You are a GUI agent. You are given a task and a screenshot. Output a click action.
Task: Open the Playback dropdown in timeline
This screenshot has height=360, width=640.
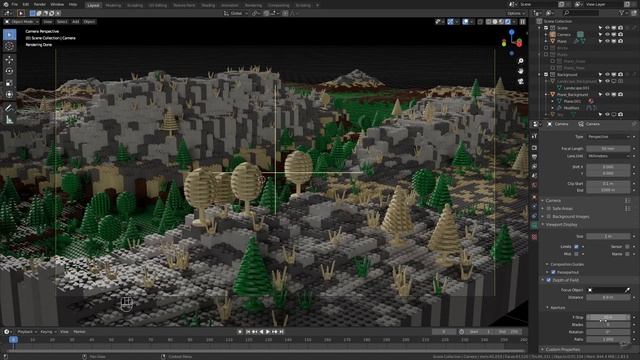point(27,332)
